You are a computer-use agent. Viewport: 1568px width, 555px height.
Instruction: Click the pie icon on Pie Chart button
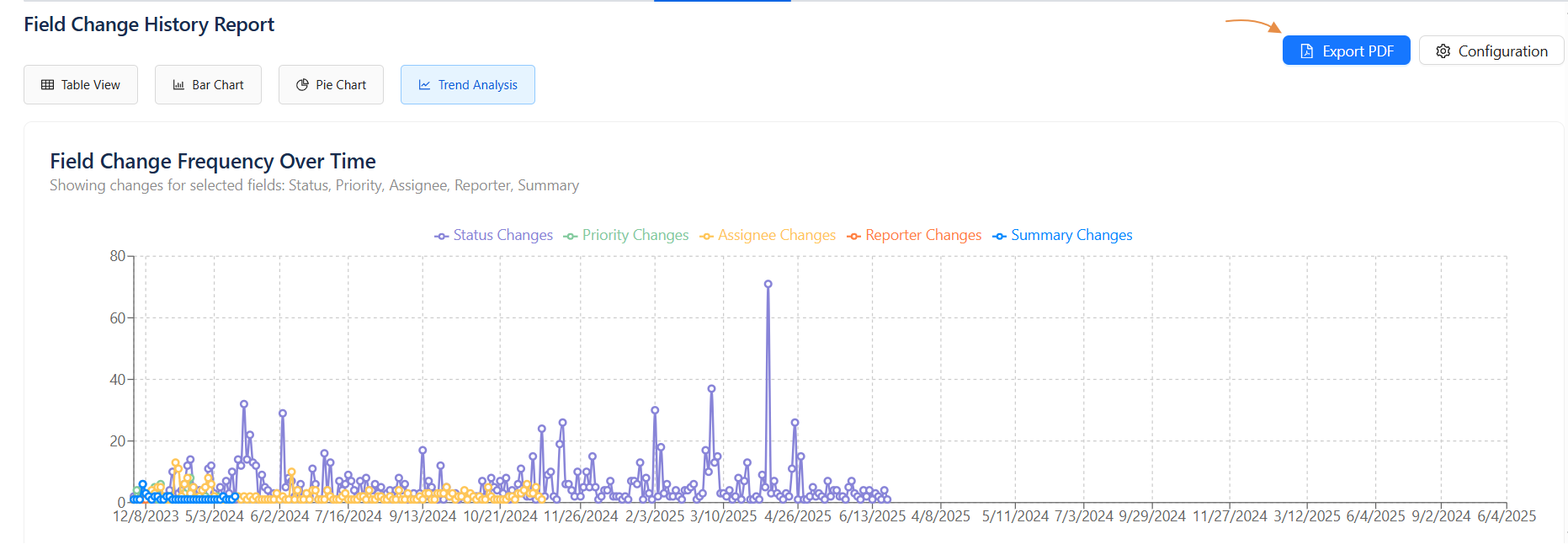(x=302, y=85)
